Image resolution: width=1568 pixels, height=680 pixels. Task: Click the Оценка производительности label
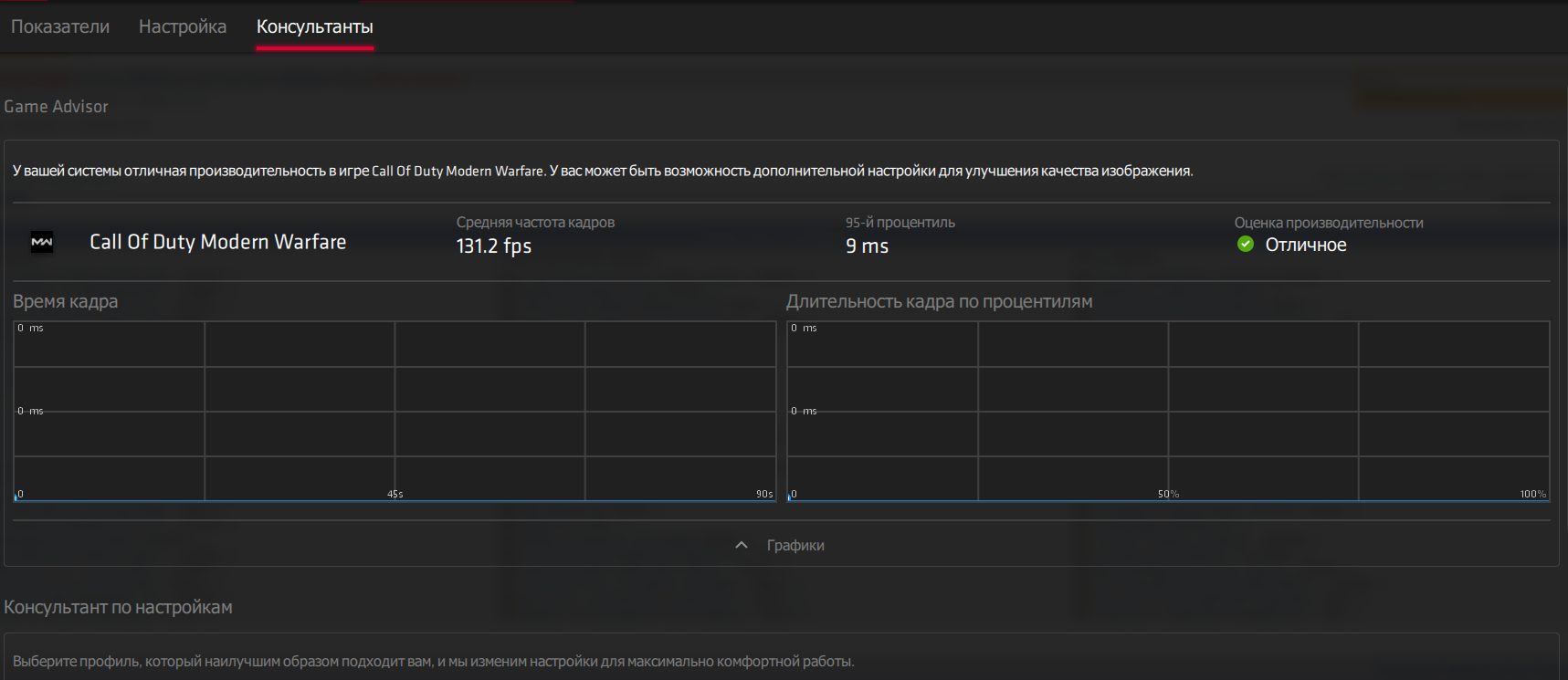coord(1329,223)
